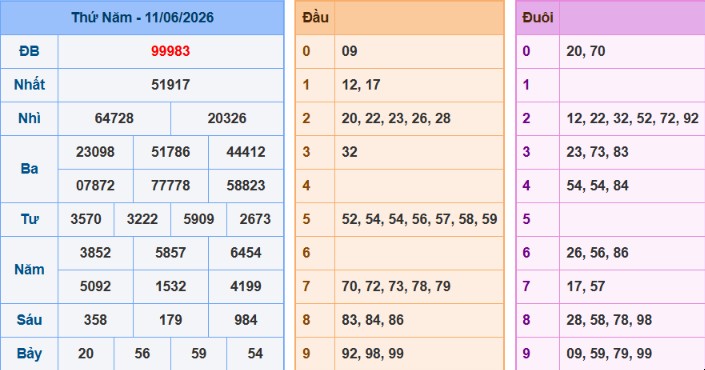This screenshot has height=370, width=705.
Task: Select Đầu 1 values 12, 17
Action: tap(361, 85)
